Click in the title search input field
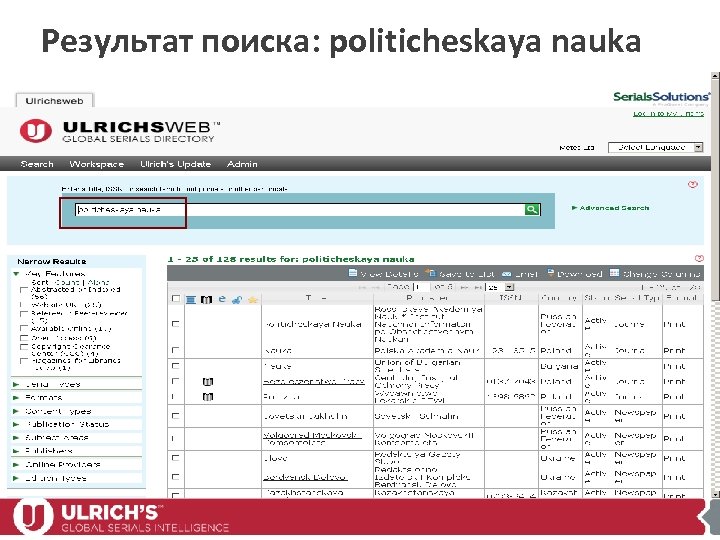720x540 pixels. pos(300,210)
